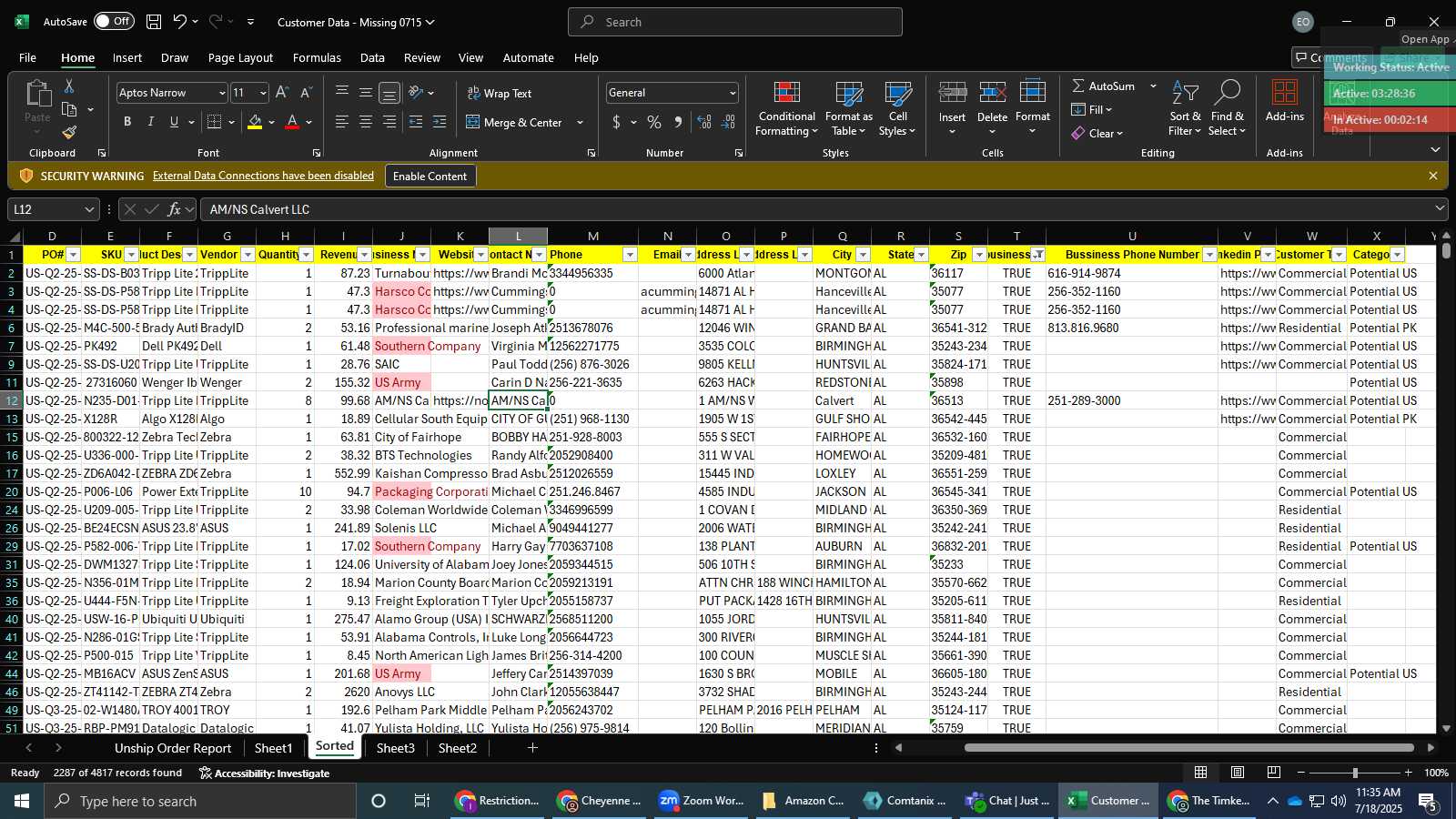Toggle Underline formatting

point(174,122)
